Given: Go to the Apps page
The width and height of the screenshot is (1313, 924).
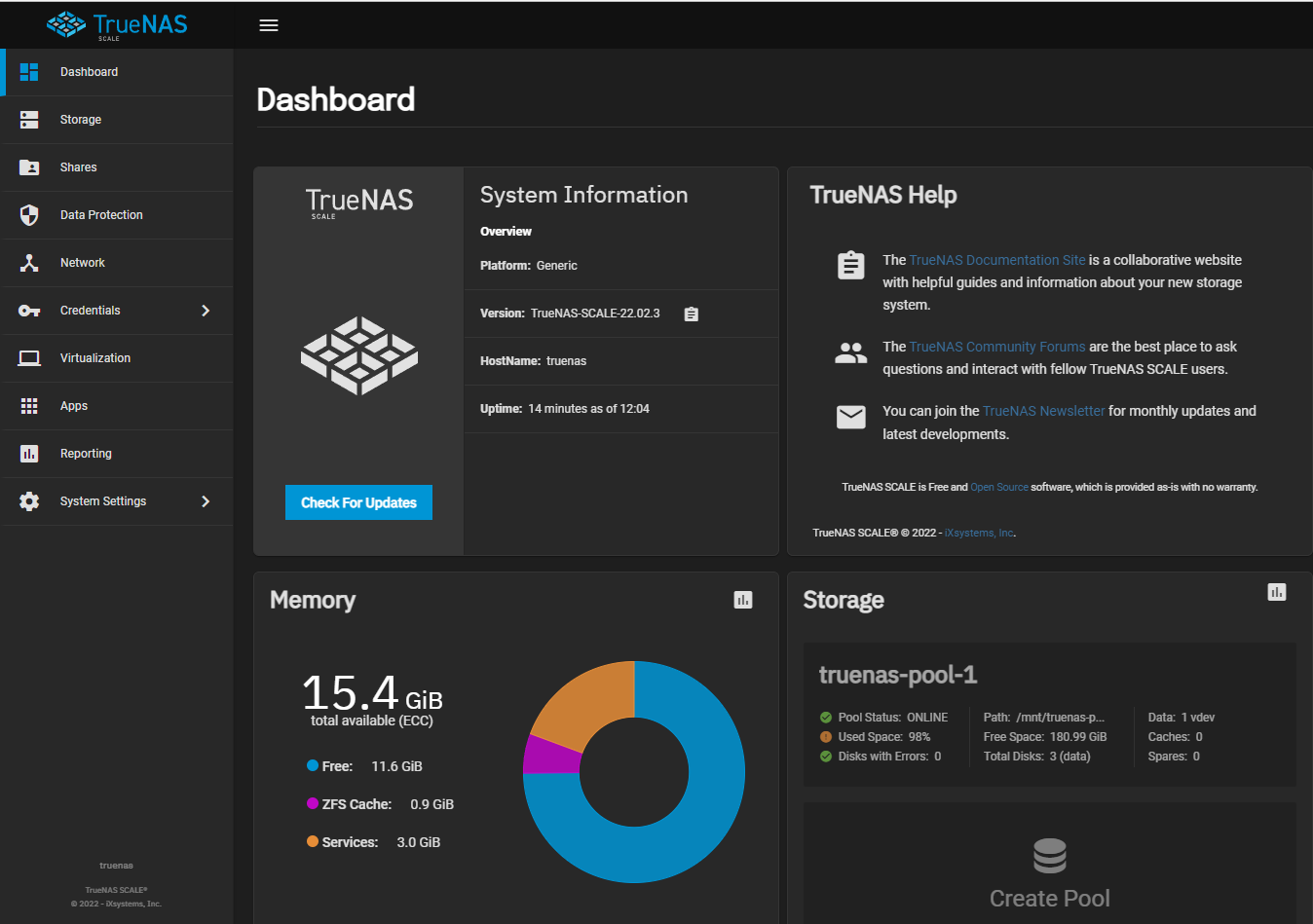Looking at the screenshot, I should pyautogui.click(x=74, y=406).
